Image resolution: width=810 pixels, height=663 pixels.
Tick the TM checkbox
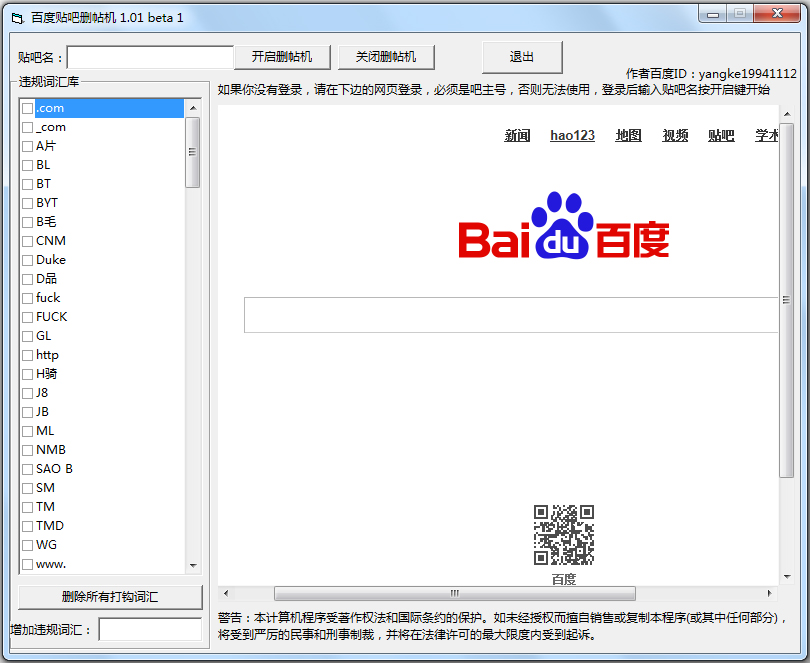click(x=27, y=507)
